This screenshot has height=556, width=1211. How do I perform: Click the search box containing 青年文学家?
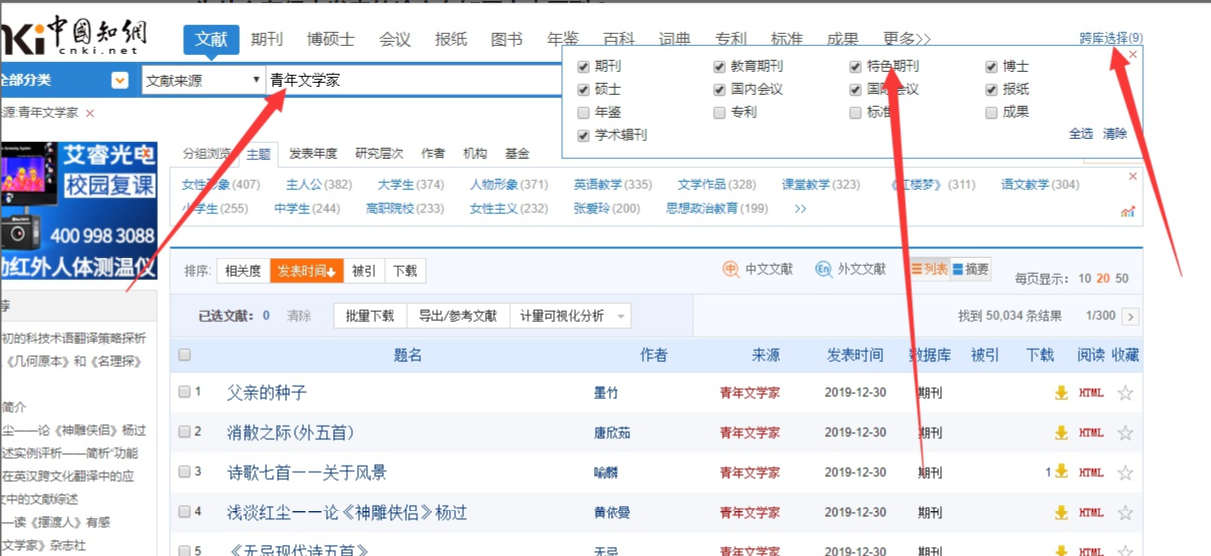[x=410, y=80]
